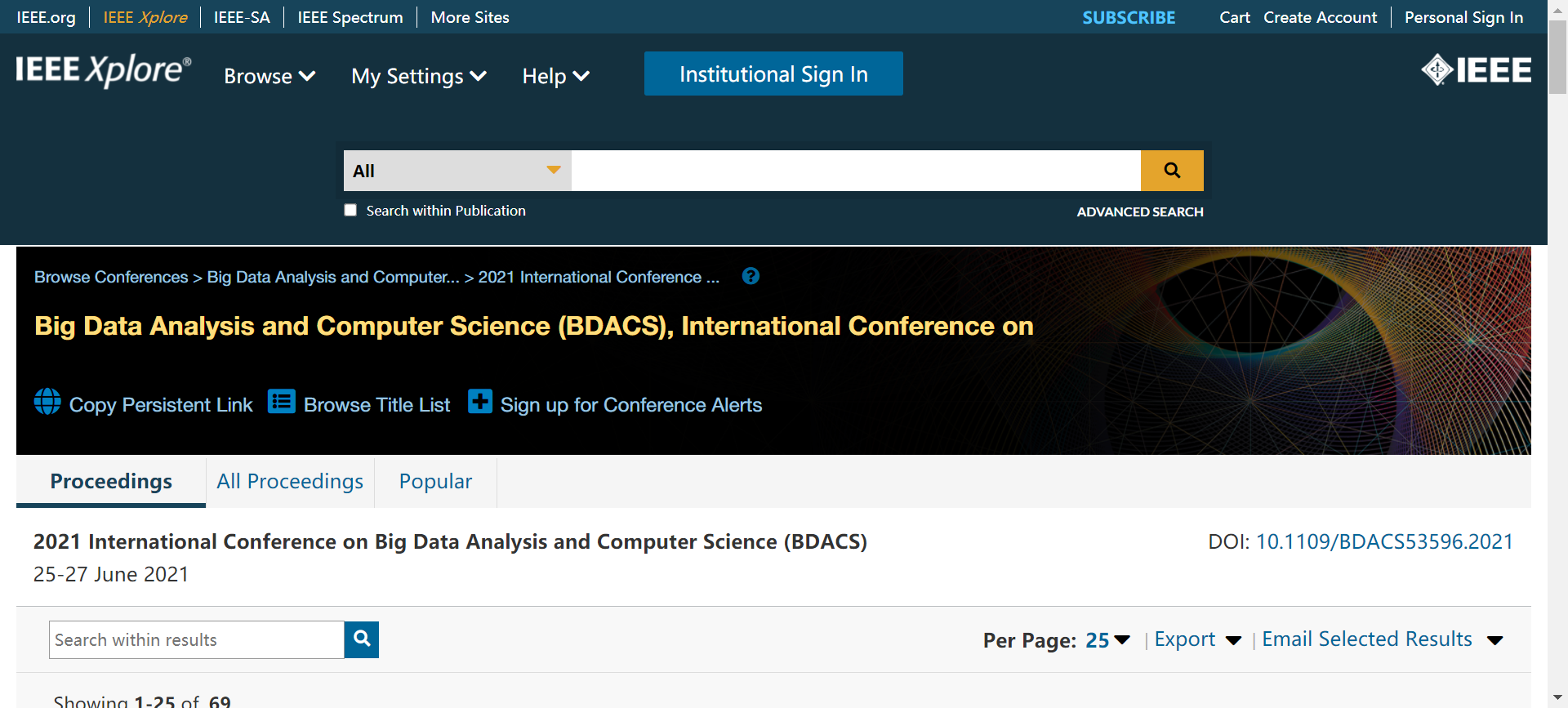
Task: Click the page vertical scrollbar
Action: click(x=1557, y=57)
